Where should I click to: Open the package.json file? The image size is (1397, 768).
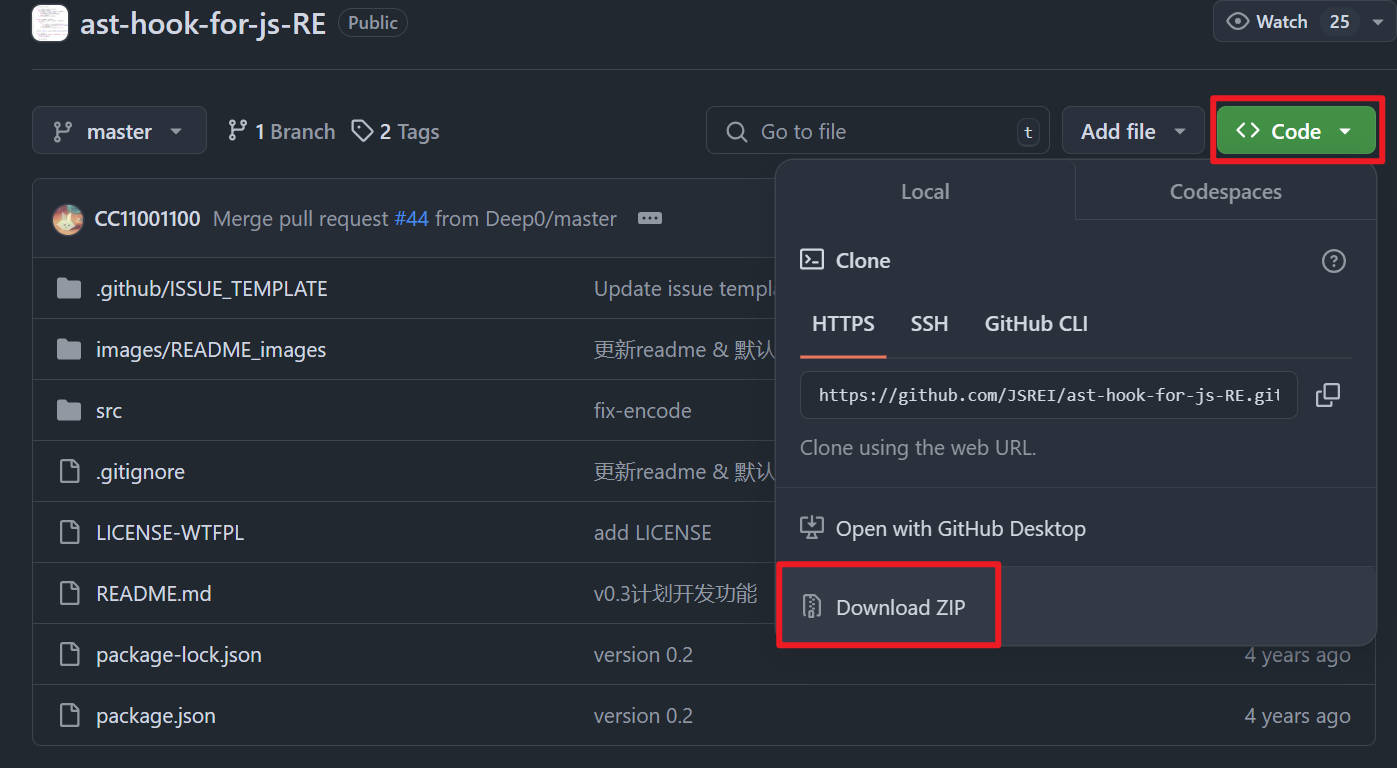(x=156, y=716)
